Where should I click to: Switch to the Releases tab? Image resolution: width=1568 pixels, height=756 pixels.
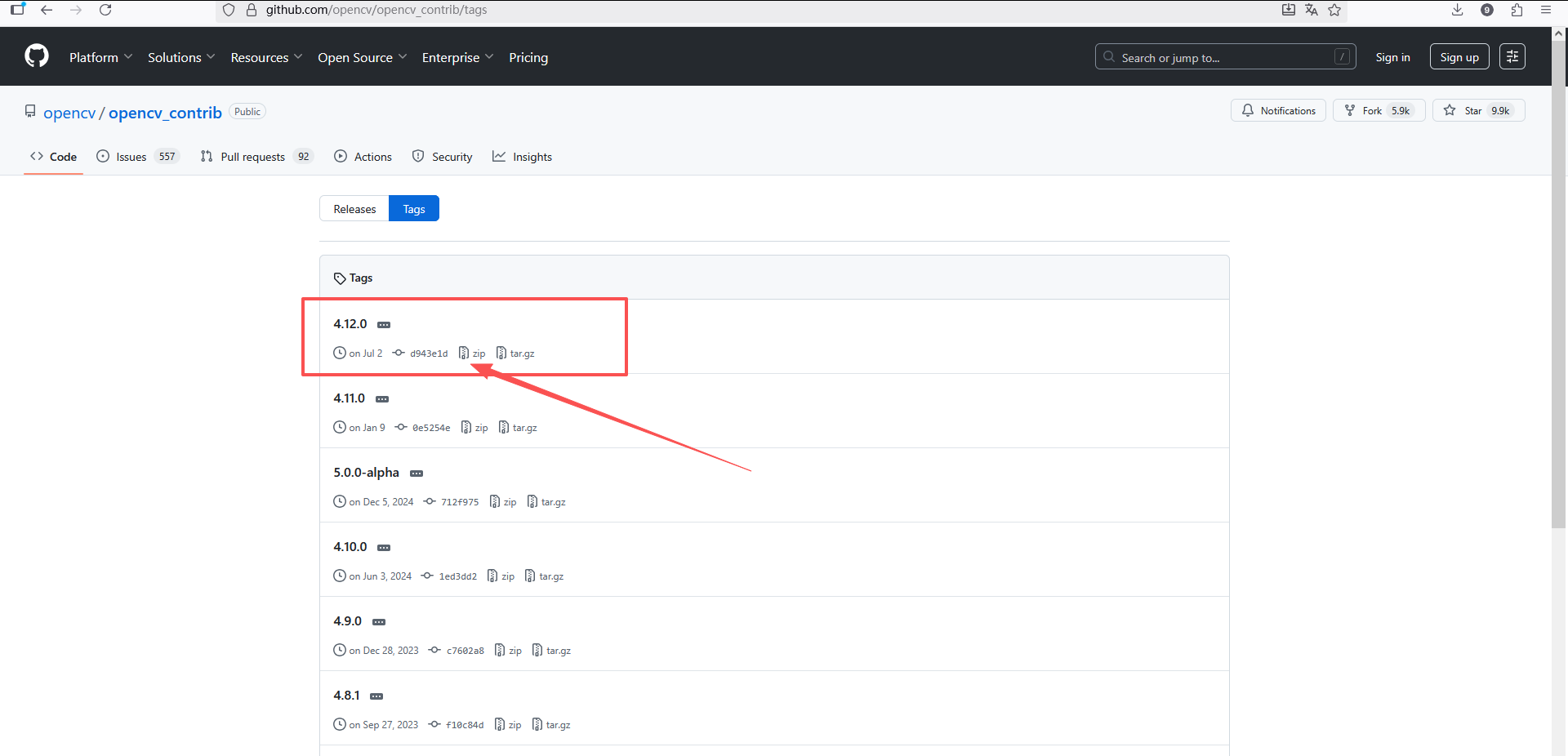(354, 209)
